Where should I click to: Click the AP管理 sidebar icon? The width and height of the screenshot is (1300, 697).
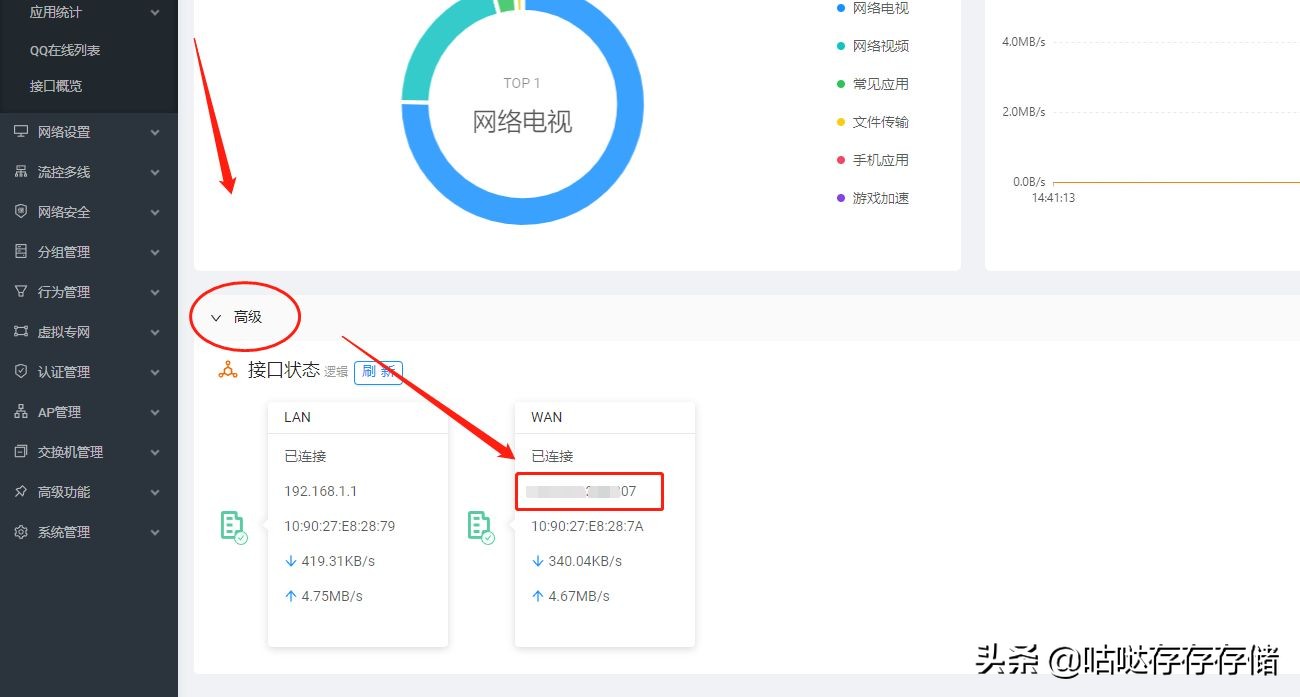22,411
